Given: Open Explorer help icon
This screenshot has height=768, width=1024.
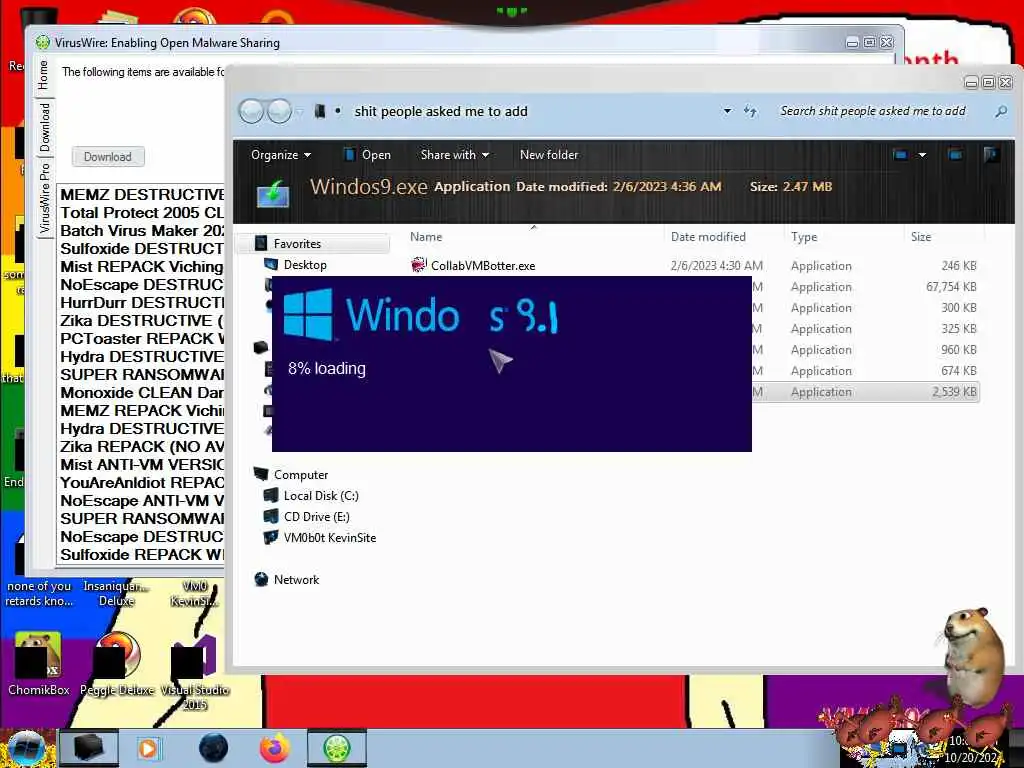Looking at the screenshot, I should coord(991,155).
